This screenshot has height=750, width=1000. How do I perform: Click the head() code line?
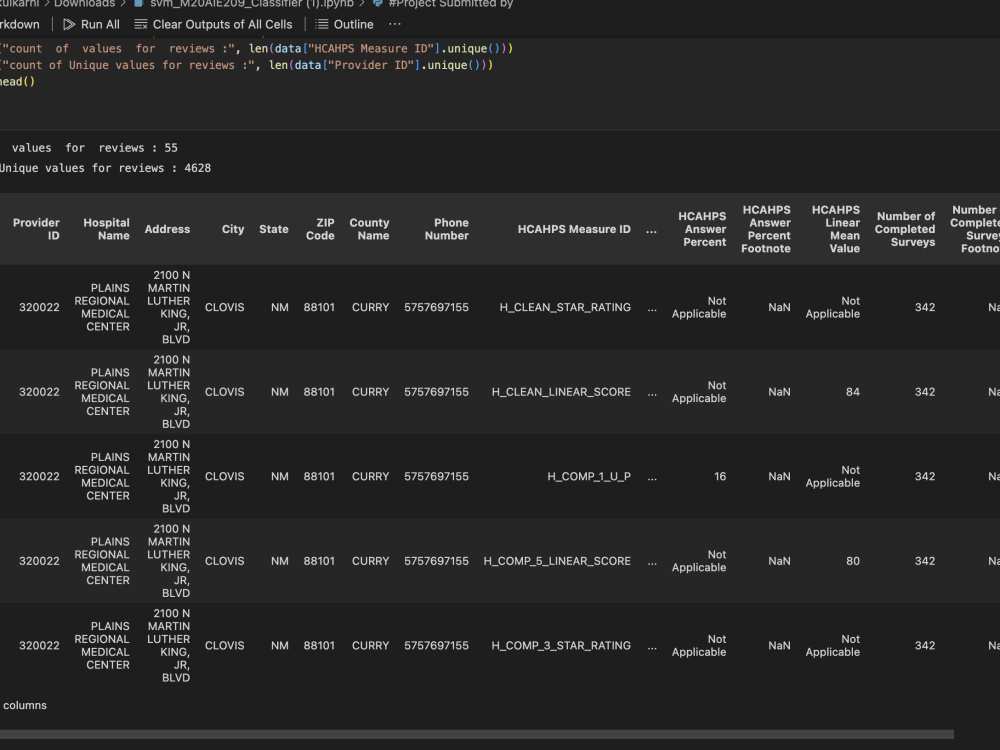[17, 82]
